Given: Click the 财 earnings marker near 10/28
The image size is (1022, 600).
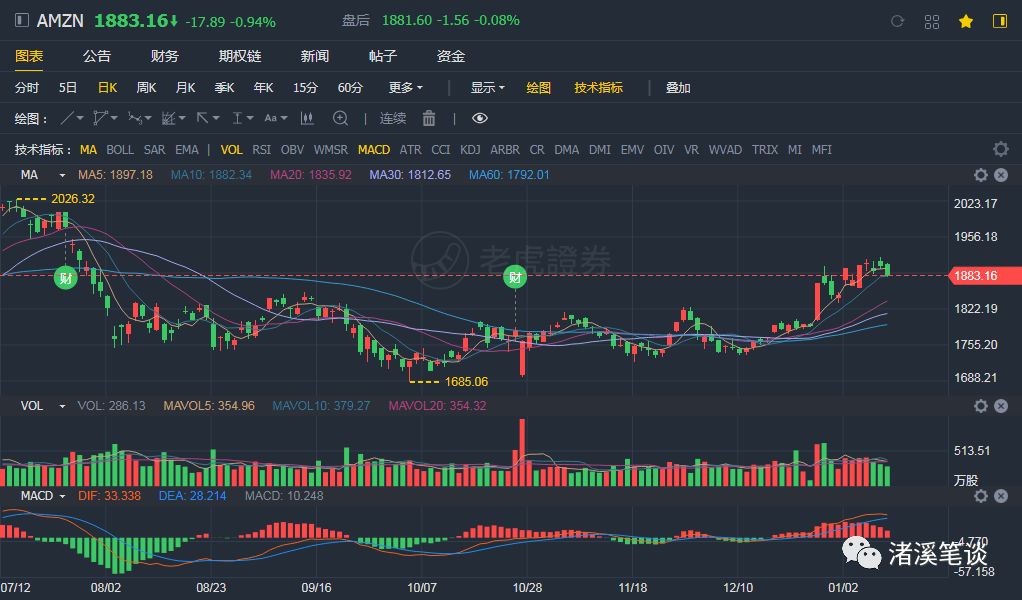Looking at the screenshot, I should 516,278.
